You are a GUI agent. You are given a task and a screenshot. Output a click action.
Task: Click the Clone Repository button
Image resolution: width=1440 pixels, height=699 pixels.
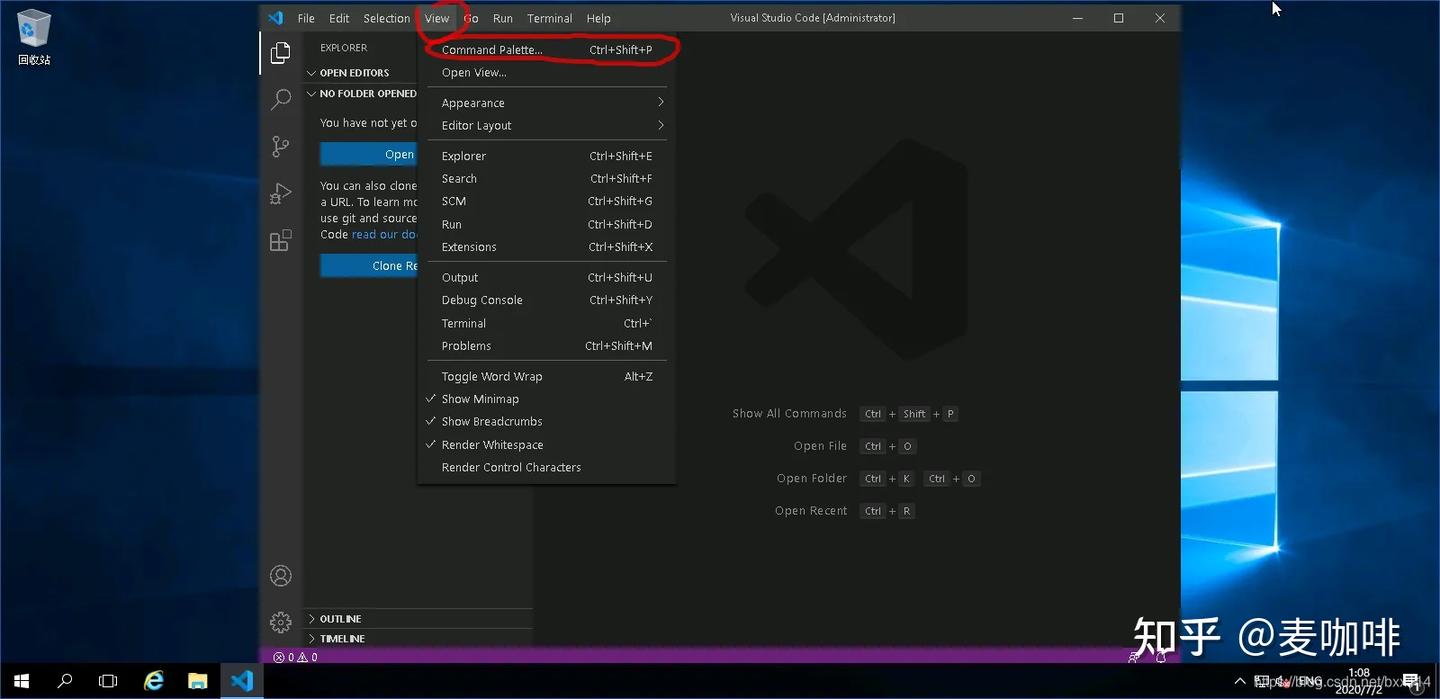pos(369,265)
